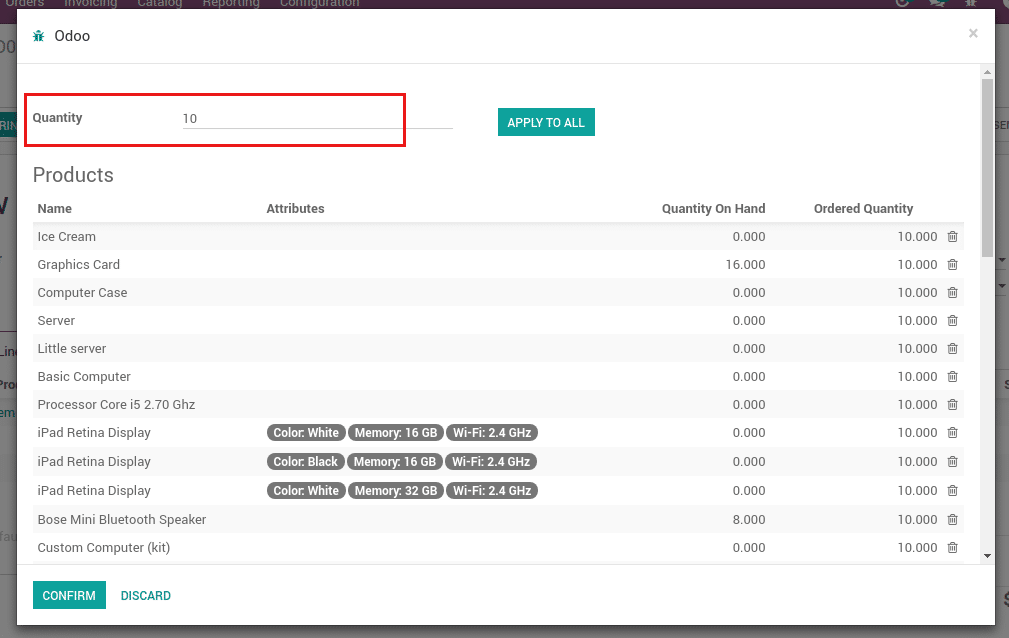Click the Color: Black attribute tag

tap(306, 462)
